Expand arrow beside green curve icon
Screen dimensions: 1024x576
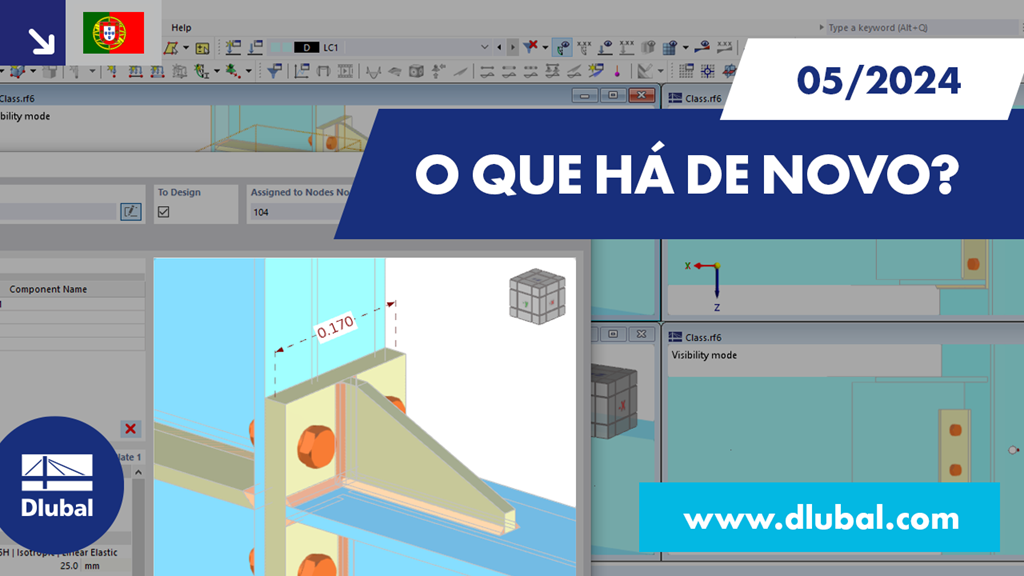(x=217, y=71)
